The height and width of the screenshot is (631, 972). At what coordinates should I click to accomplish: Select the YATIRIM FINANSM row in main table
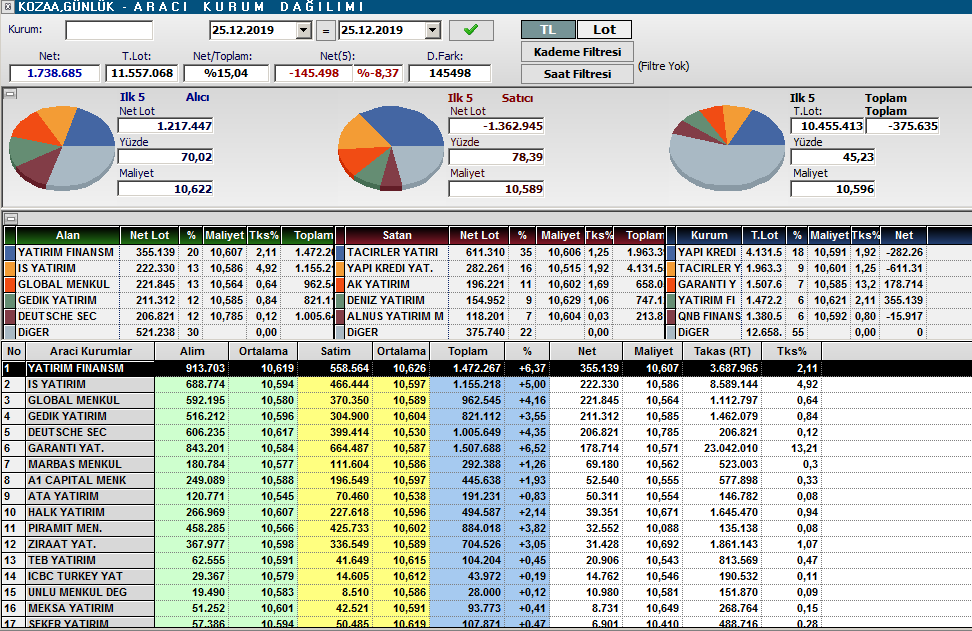tap(486, 368)
